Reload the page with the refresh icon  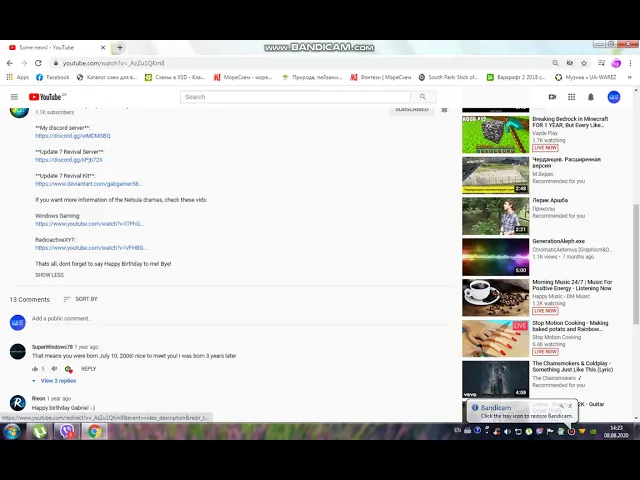[x=38, y=63]
